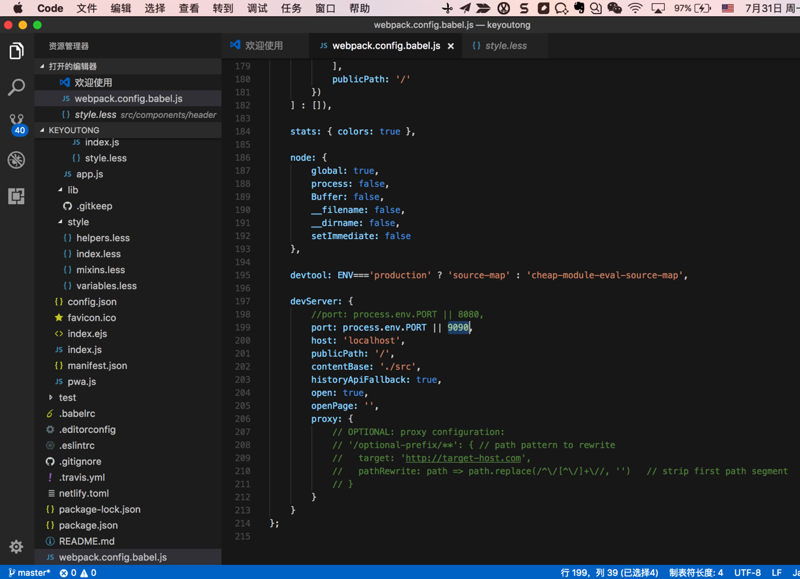Image resolution: width=800 pixels, height=579 pixels.
Task: Open the Extensions view icon
Action: click(16, 196)
